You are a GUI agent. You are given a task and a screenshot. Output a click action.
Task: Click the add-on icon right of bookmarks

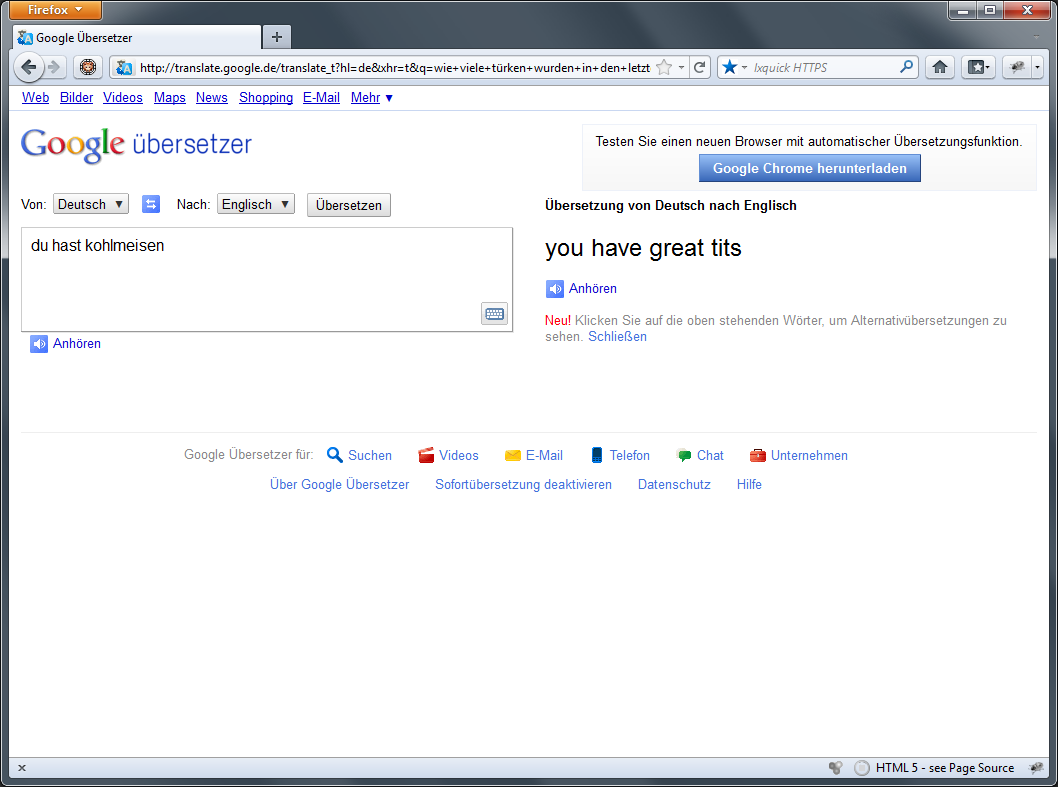tap(1018, 67)
